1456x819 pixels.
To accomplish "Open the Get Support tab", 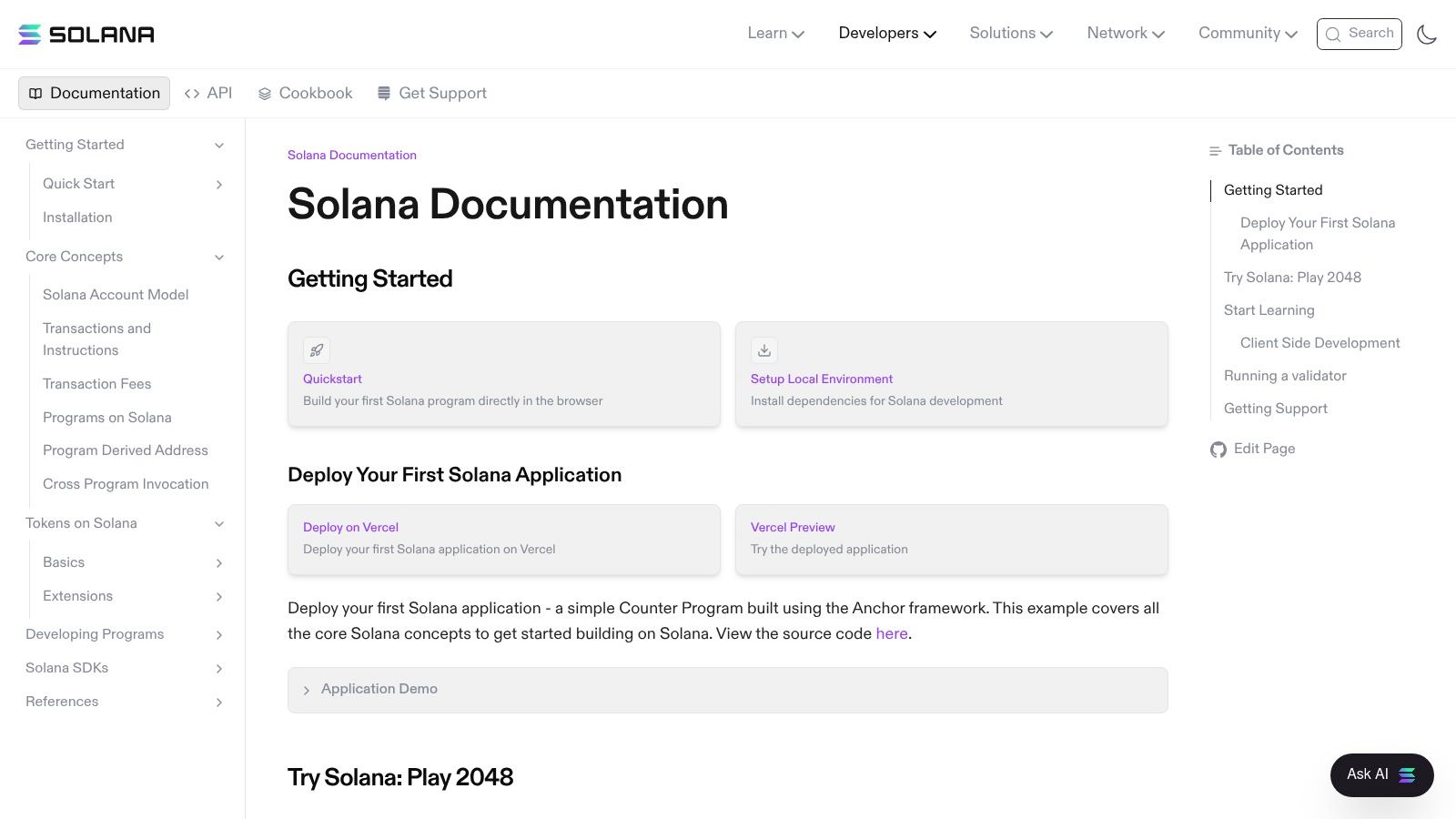I will (x=432, y=94).
